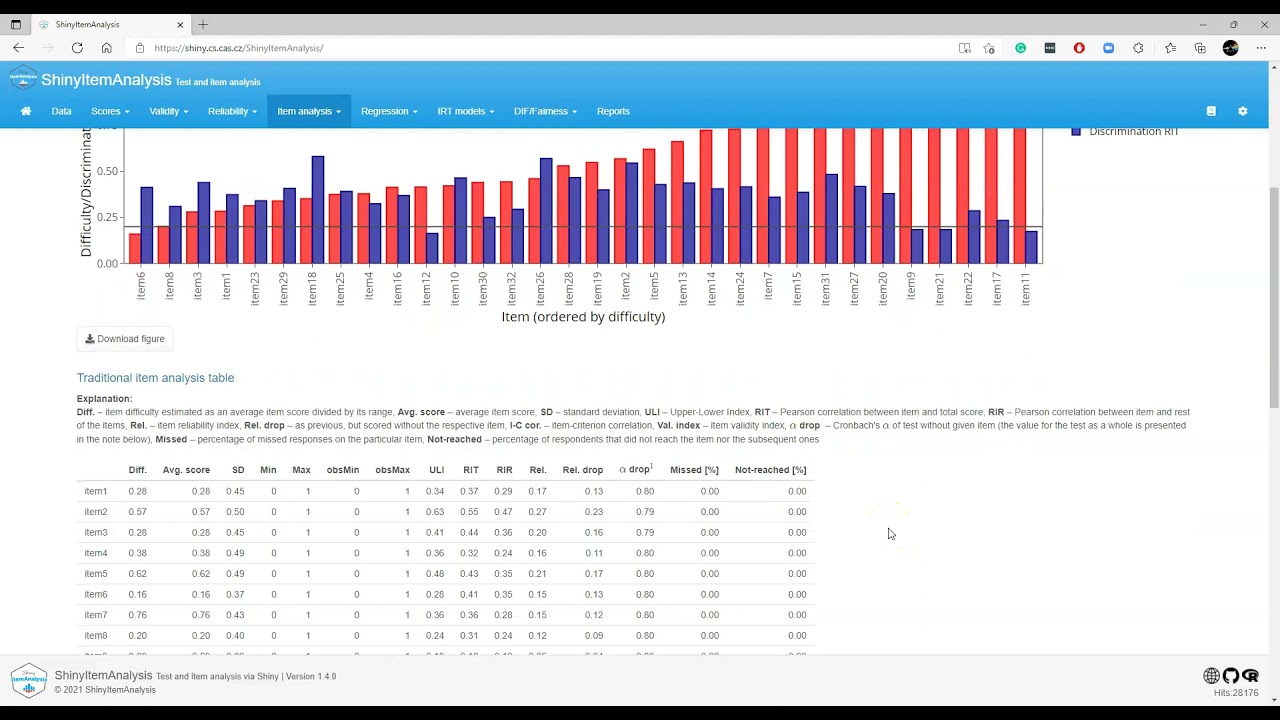
Task: Select the ShinyItemAnalysis browser tab
Action: coord(110,24)
